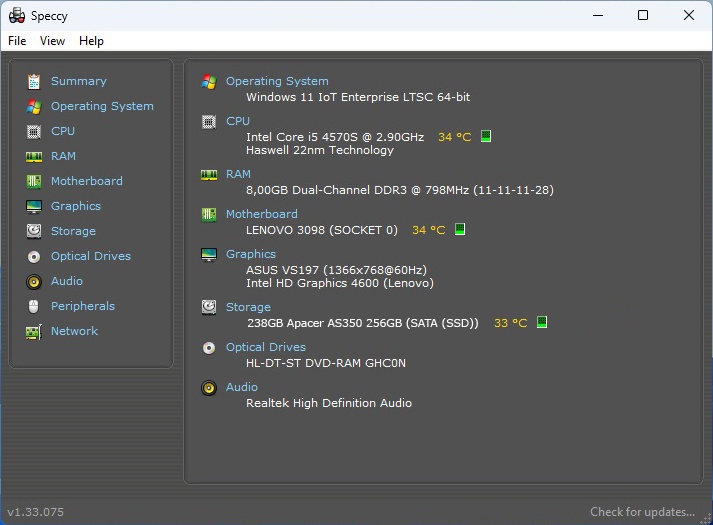Image resolution: width=713 pixels, height=525 pixels.
Task: Click LENOVO 3098 (SOCKET 0) text
Action: pos(322,230)
